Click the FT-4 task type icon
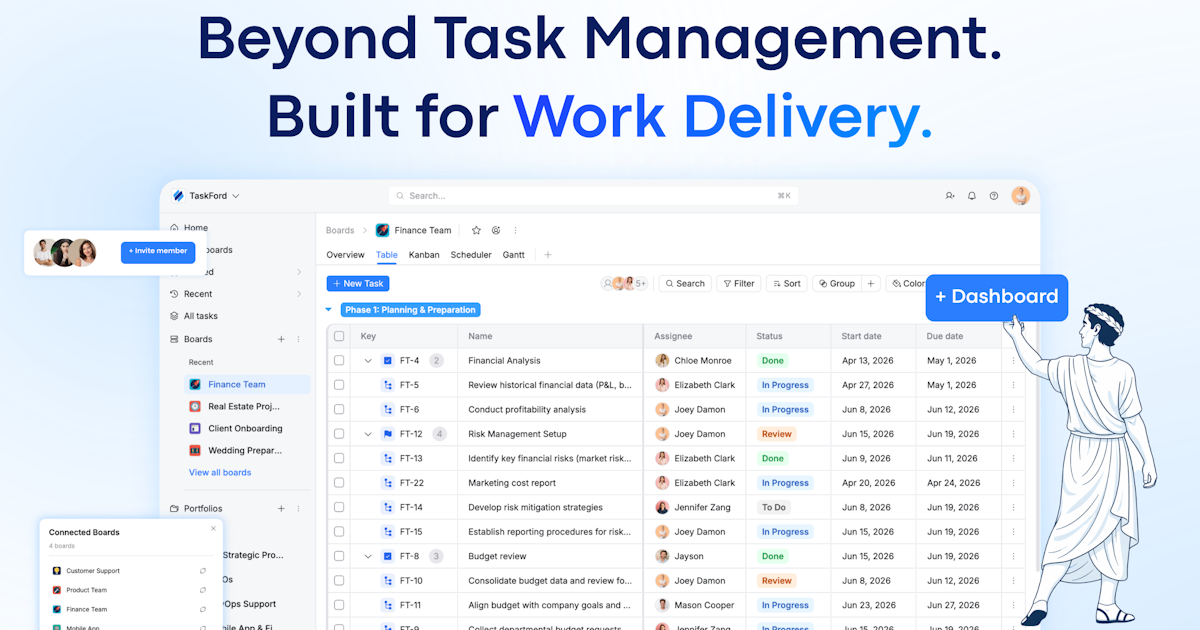 [x=388, y=361]
